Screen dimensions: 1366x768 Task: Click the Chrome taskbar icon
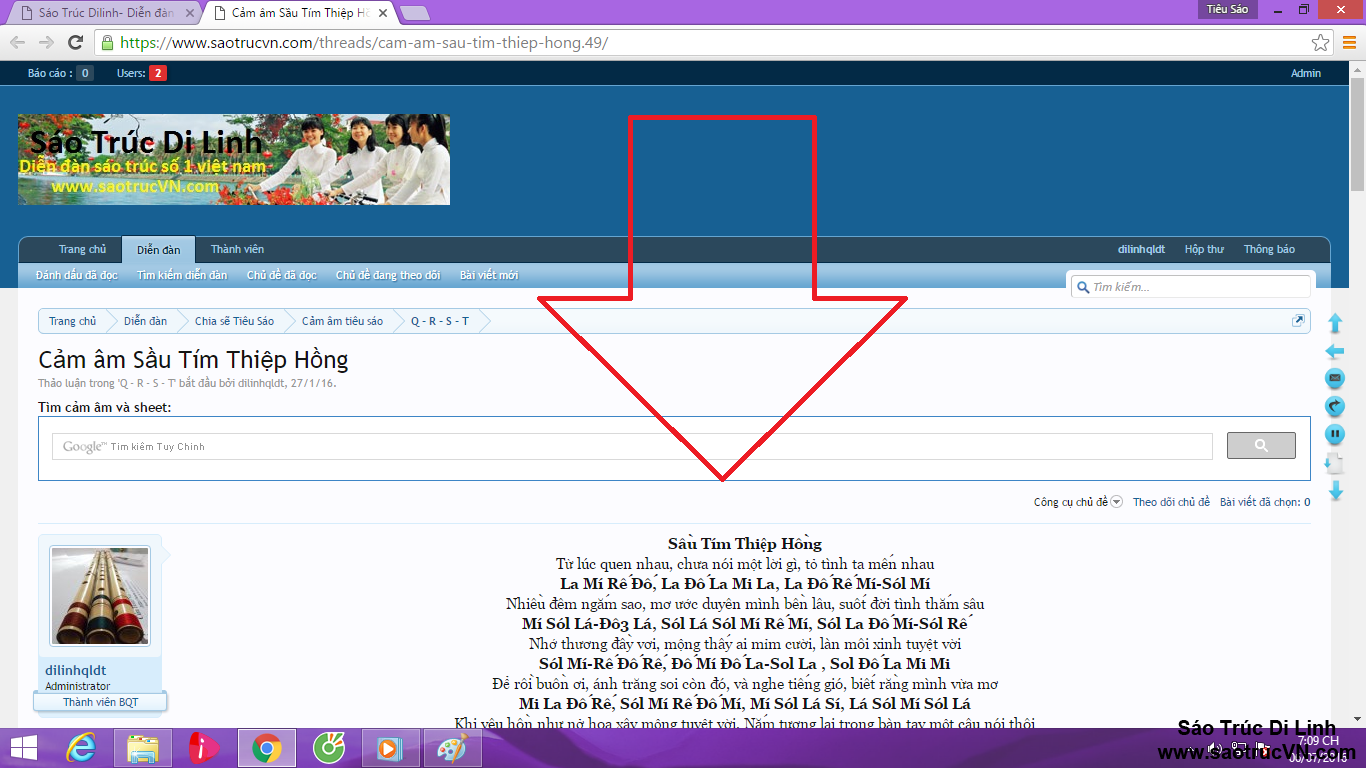coord(266,748)
